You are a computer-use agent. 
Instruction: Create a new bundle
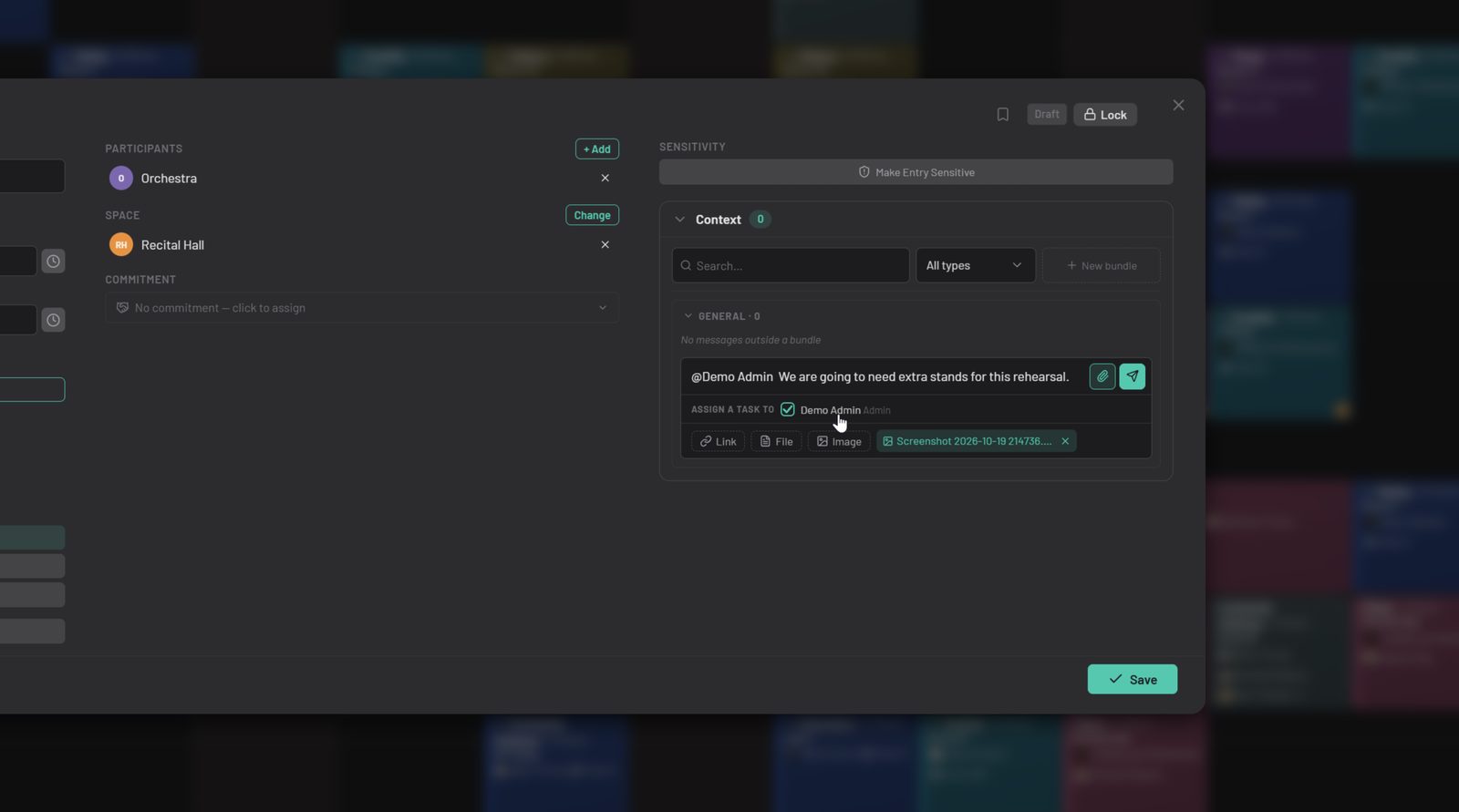(x=1102, y=265)
